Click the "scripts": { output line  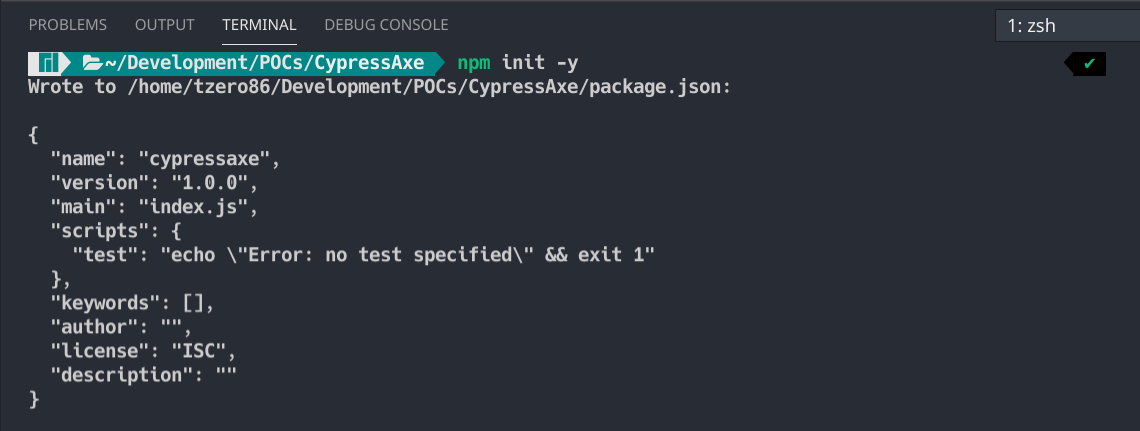(115, 231)
